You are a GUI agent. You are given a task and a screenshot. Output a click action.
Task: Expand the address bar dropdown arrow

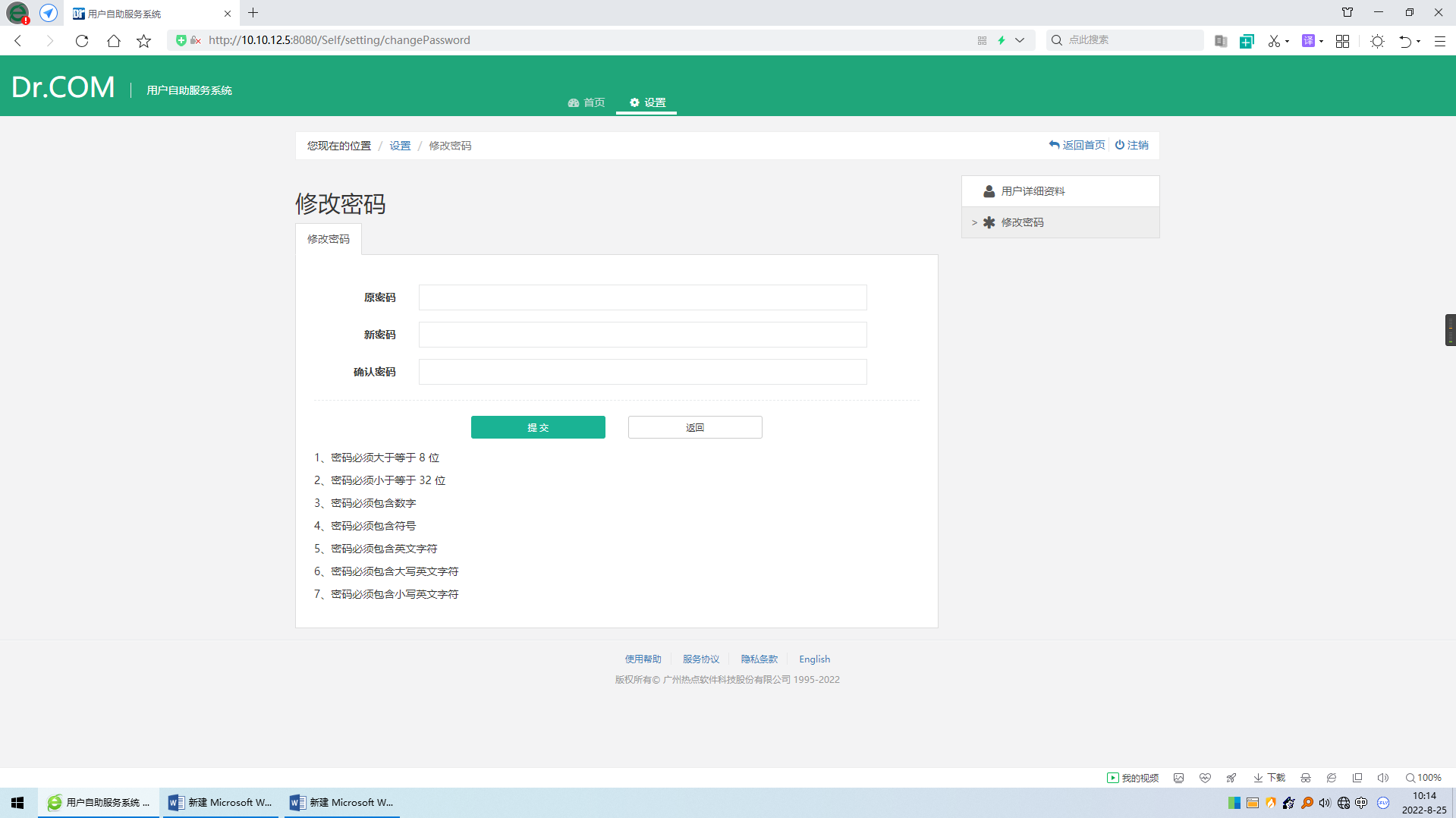click(x=1020, y=40)
